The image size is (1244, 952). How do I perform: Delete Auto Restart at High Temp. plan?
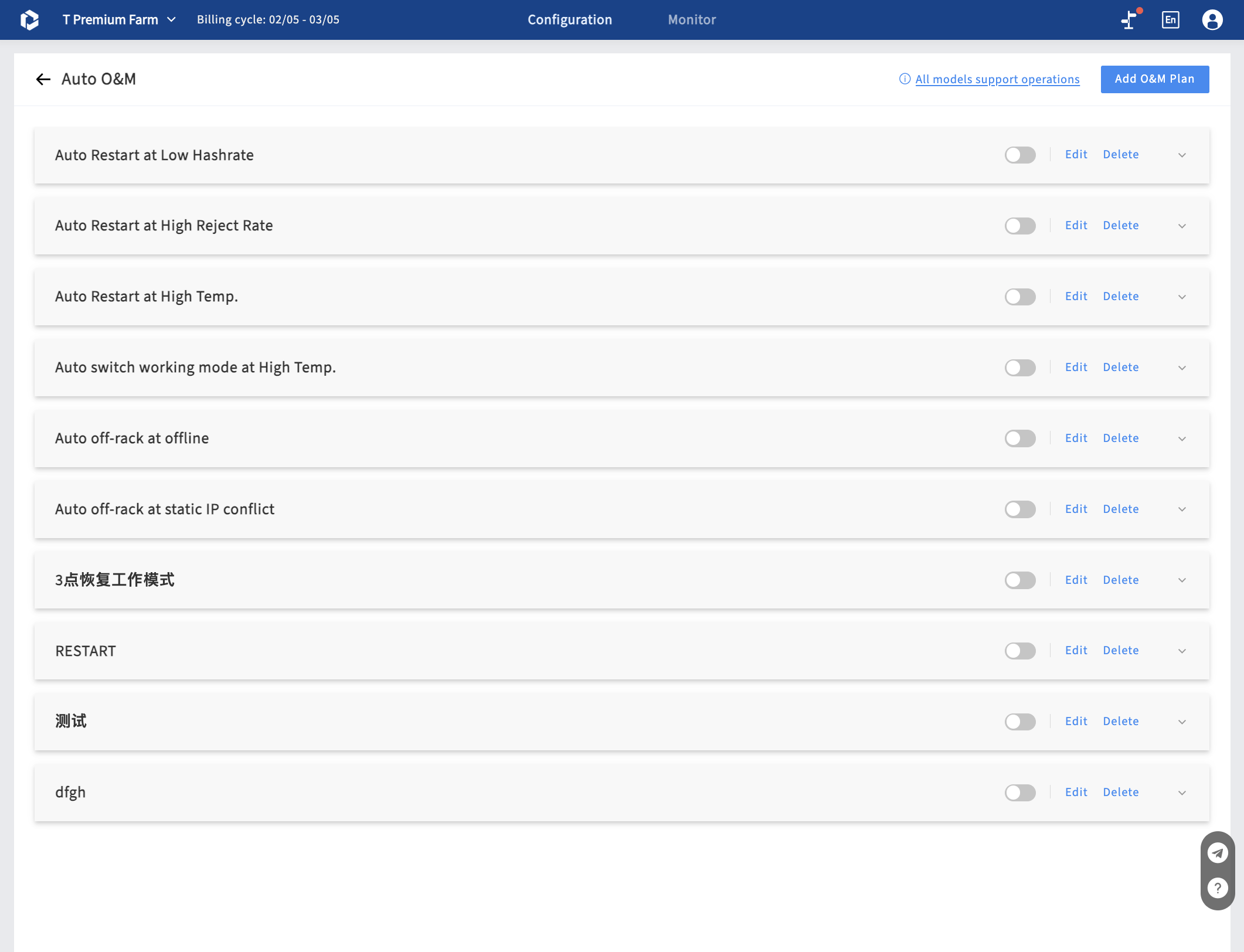pos(1120,296)
